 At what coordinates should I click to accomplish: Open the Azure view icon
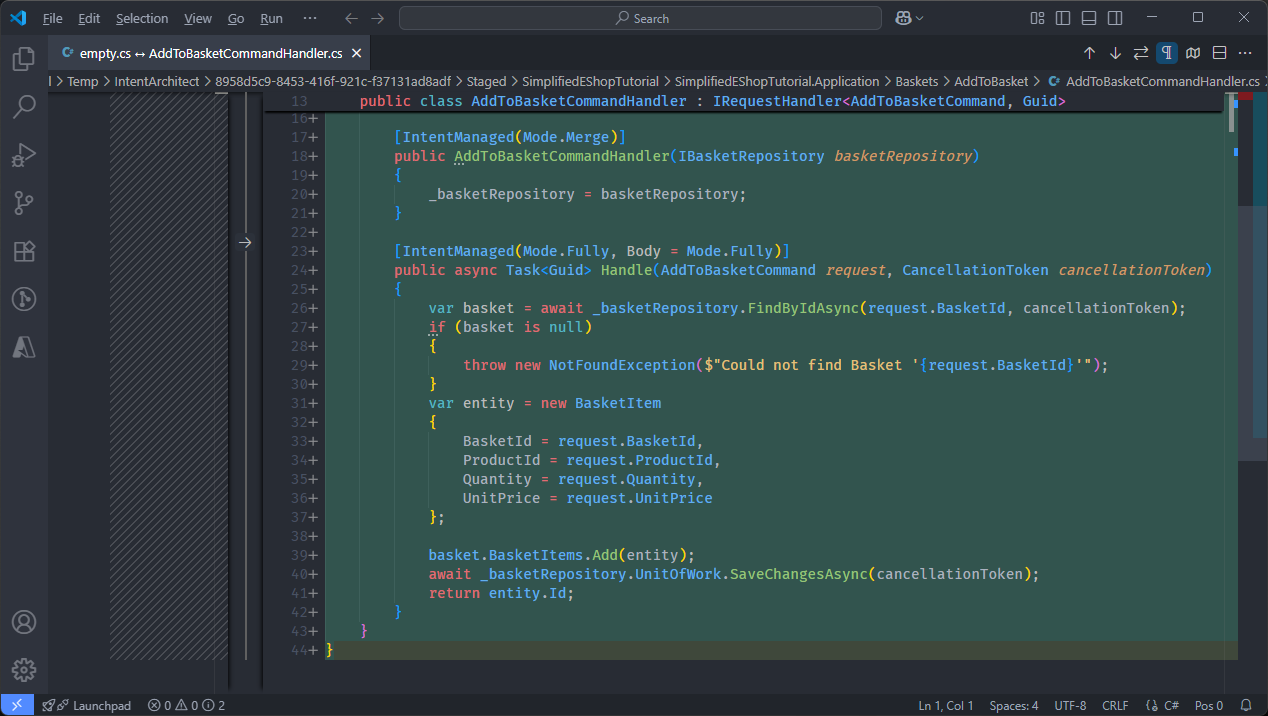point(24,347)
